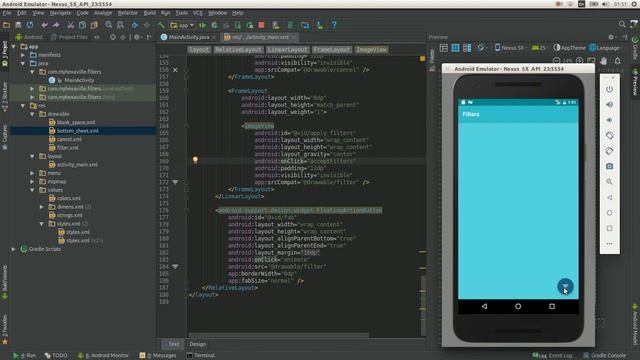Expand the manifests folder
This screenshot has height=360, width=640.
(23, 55)
